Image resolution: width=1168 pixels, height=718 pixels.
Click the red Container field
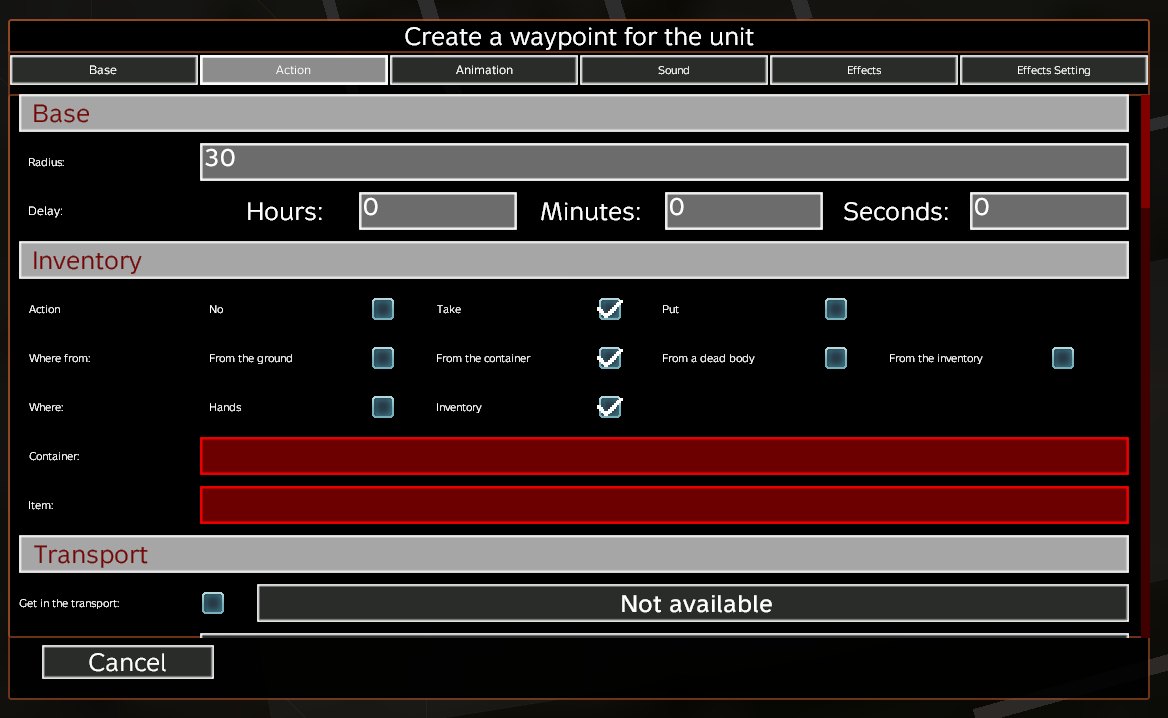pyautogui.click(x=664, y=456)
